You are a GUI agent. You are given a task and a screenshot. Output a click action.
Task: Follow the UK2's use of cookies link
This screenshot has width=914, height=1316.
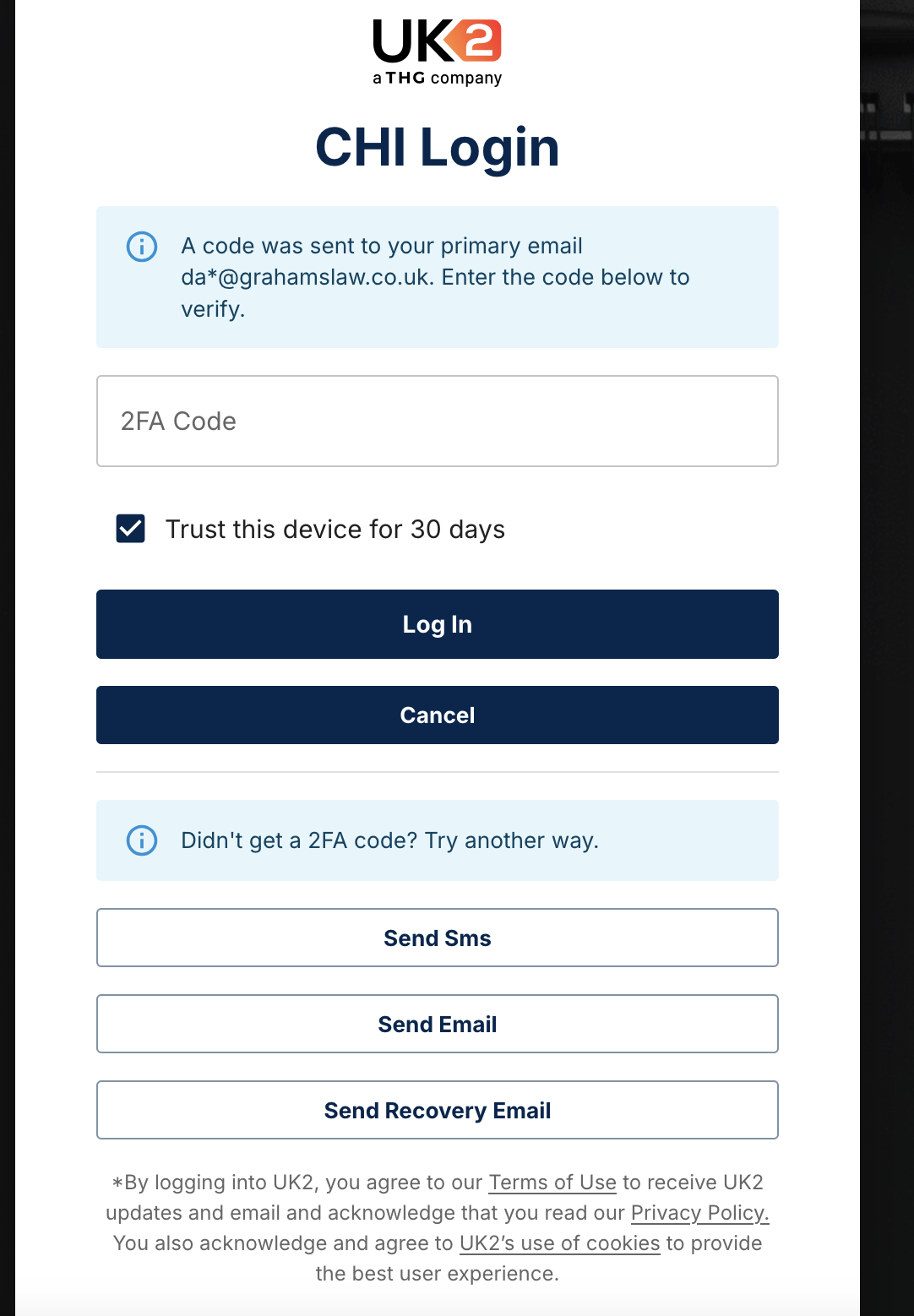[559, 1243]
